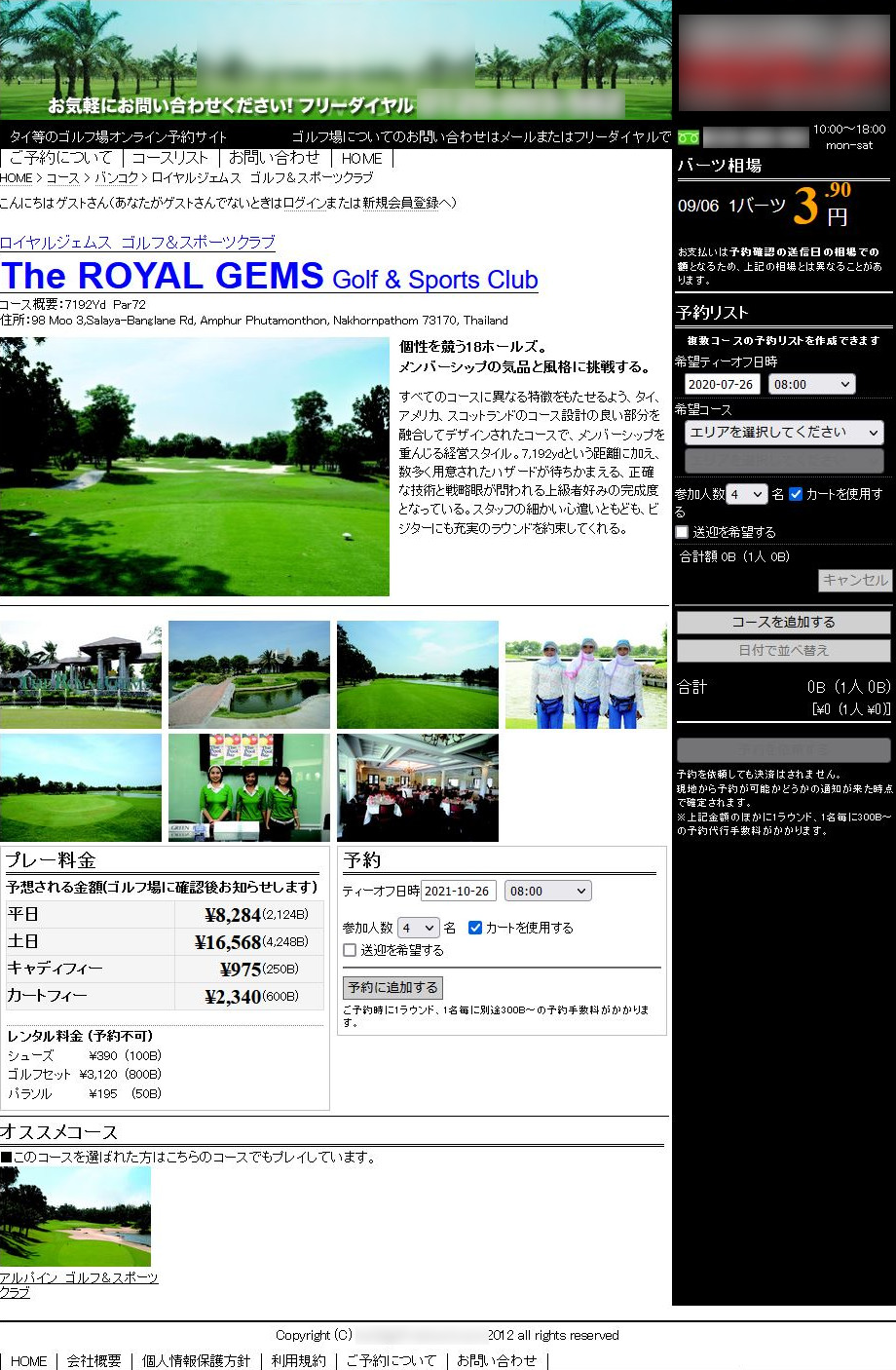Click the 平日 price ¥8,284
The width and height of the screenshot is (896, 1370).
[233, 914]
